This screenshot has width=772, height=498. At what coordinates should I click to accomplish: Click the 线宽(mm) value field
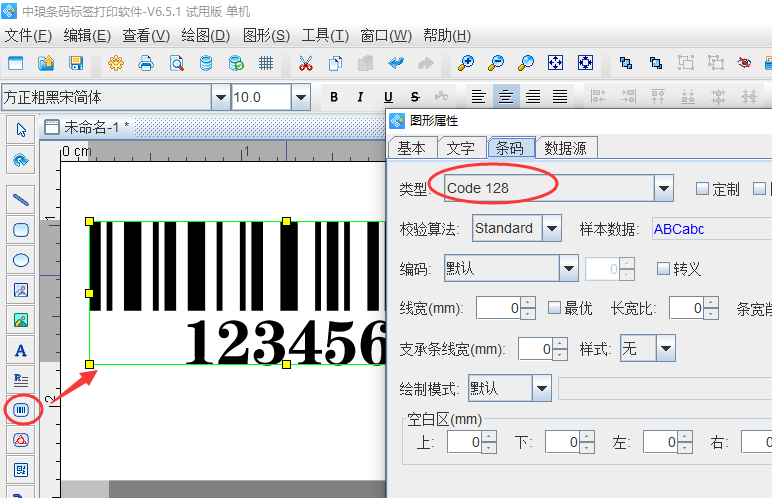(498, 308)
